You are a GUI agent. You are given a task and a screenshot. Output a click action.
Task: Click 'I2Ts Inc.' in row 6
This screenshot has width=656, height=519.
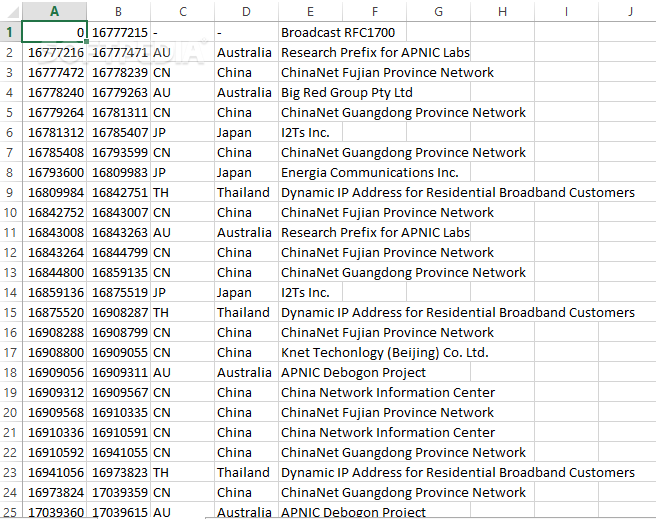click(310, 133)
